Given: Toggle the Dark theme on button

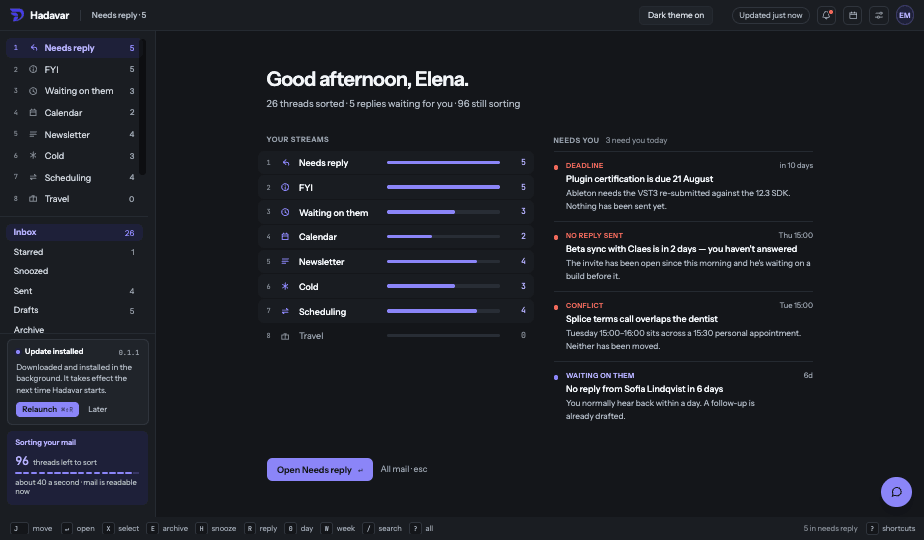Looking at the screenshot, I should point(675,15).
